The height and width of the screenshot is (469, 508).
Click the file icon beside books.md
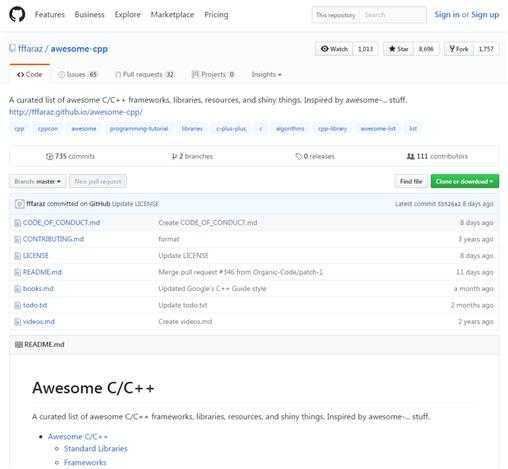click(17, 289)
